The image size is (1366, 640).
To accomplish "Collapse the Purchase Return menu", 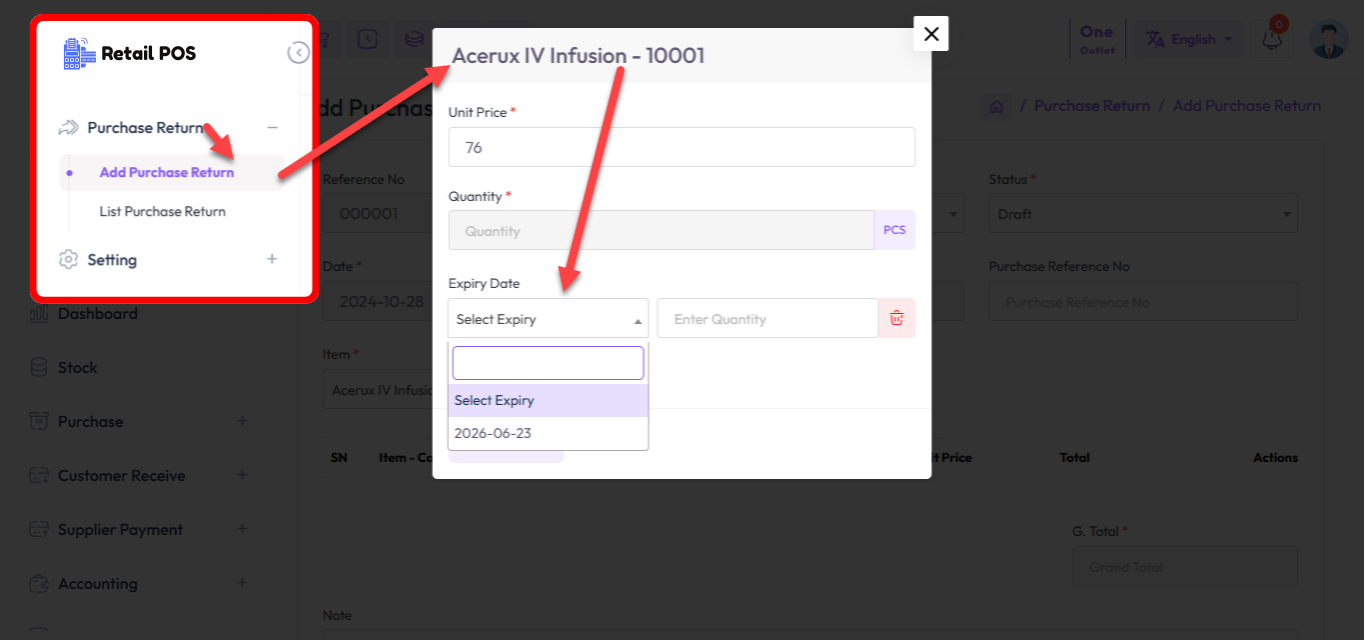I will (x=272, y=128).
